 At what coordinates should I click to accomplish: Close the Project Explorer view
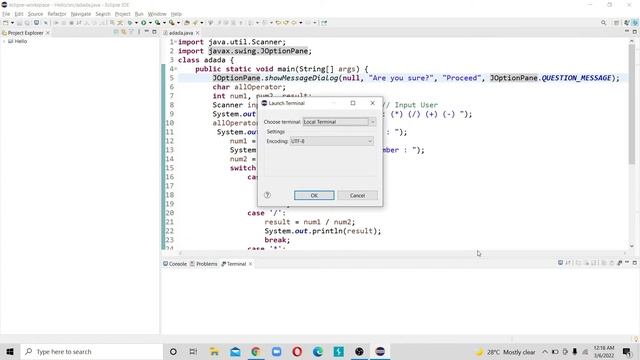coord(48,33)
